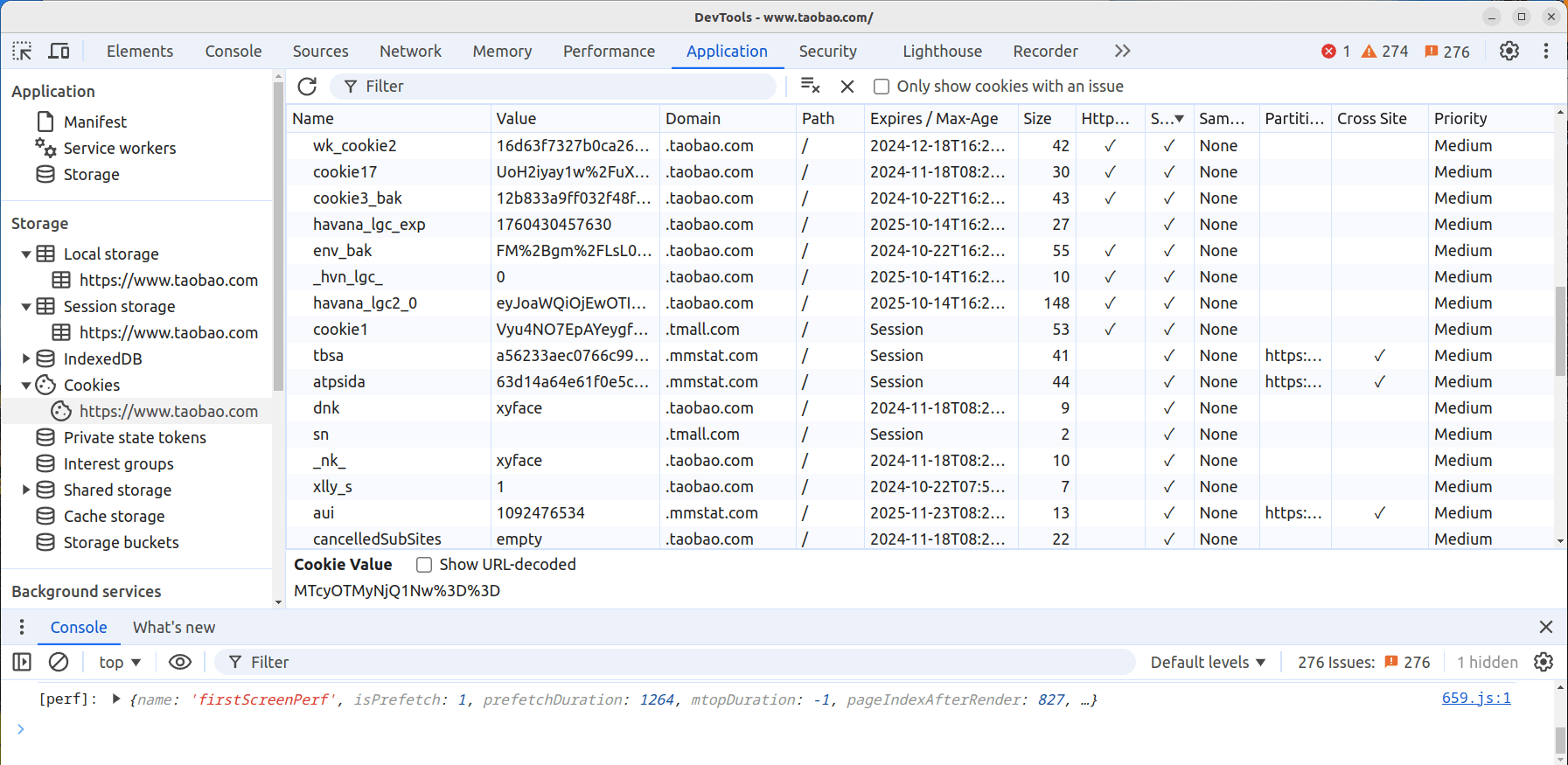Select the tbsa cookie row
The width and height of the screenshot is (1568, 765).
921,355
